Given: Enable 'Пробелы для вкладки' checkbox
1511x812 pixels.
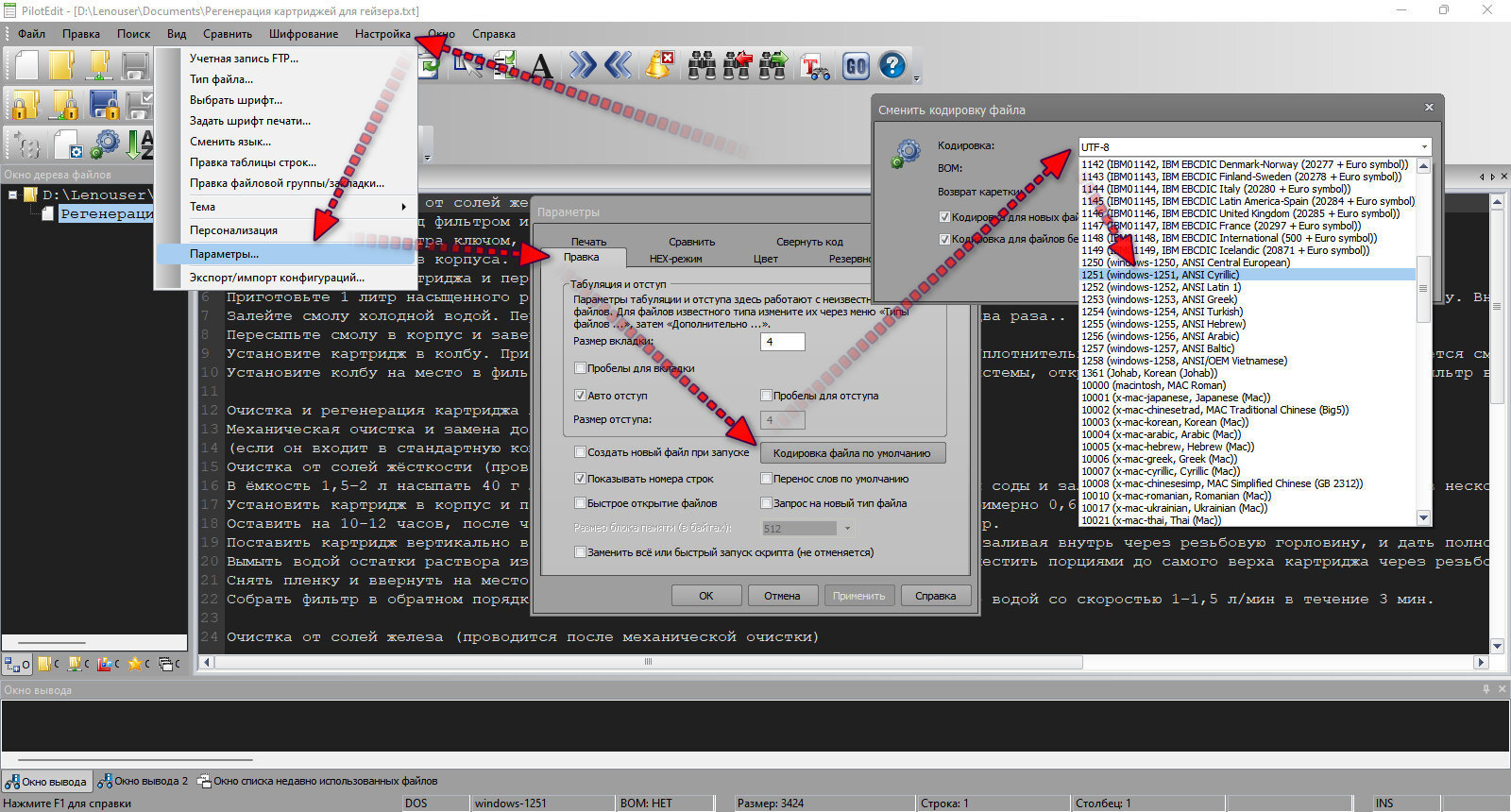Looking at the screenshot, I should click(580, 368).
